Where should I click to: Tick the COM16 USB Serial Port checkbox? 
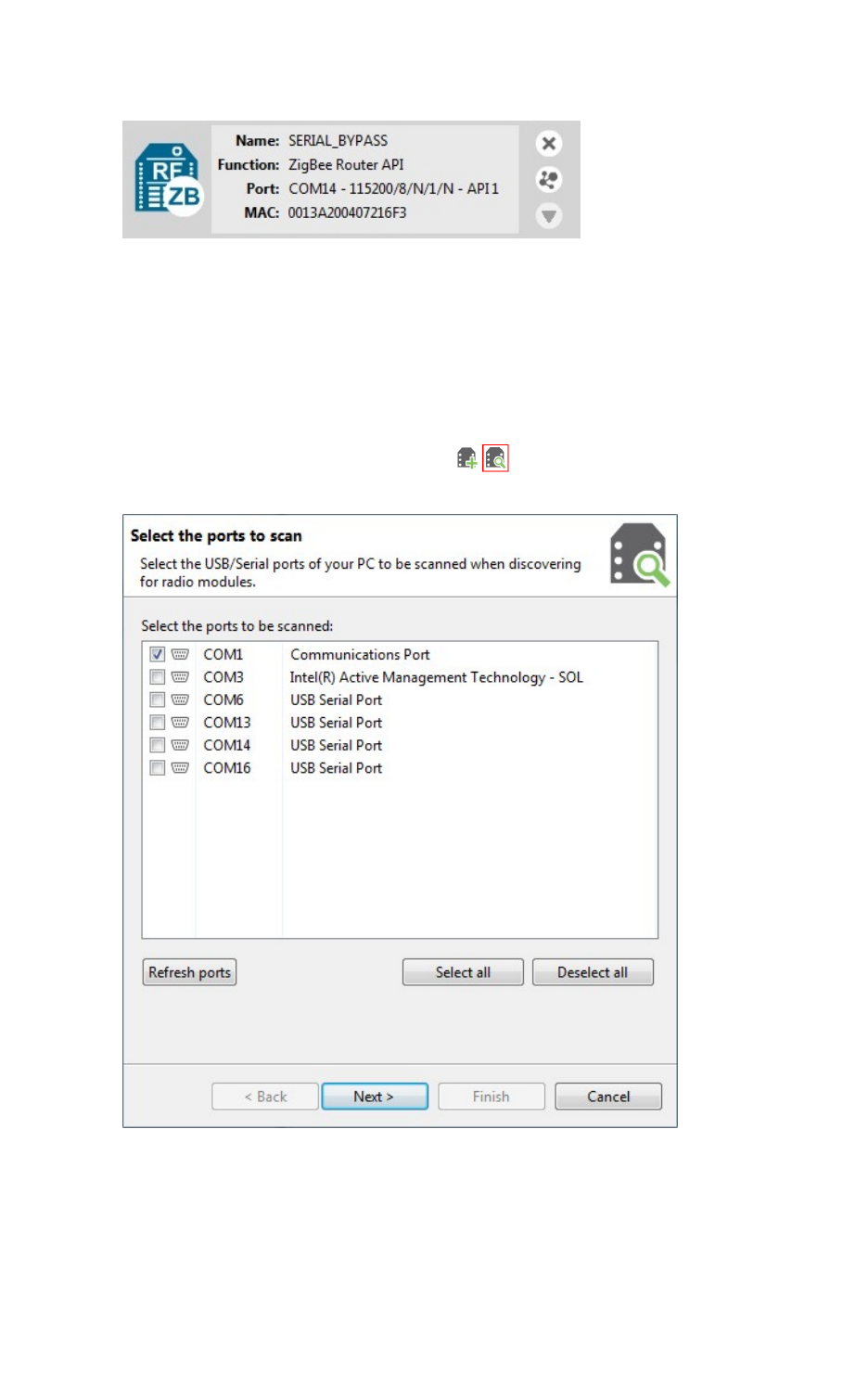coord(158,769)
